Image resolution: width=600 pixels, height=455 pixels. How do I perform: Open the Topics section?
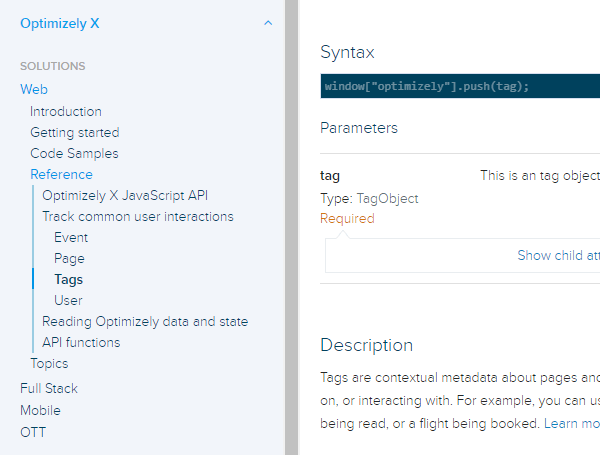point(49,363)
